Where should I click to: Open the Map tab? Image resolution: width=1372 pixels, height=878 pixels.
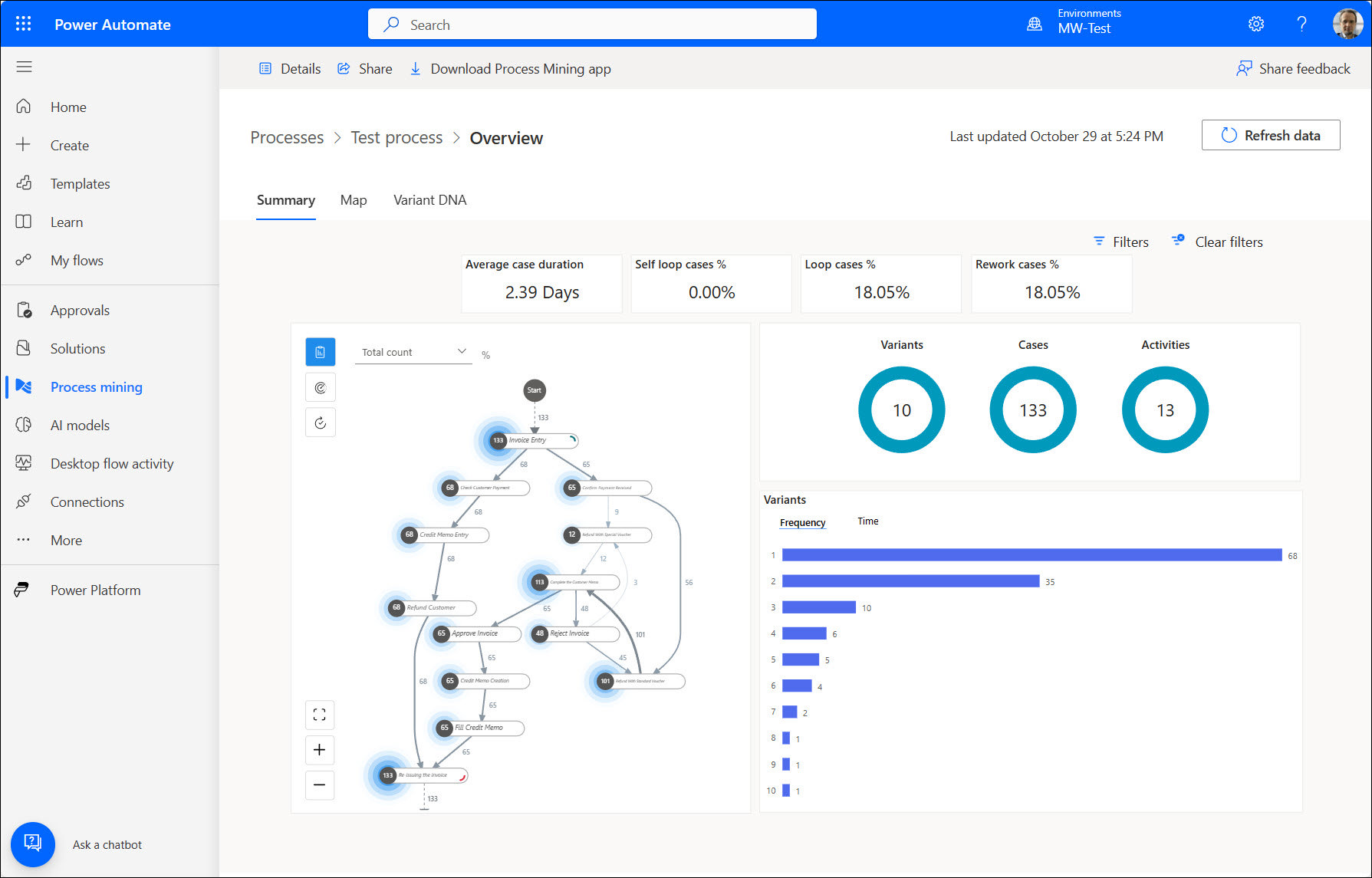(353, 200)
